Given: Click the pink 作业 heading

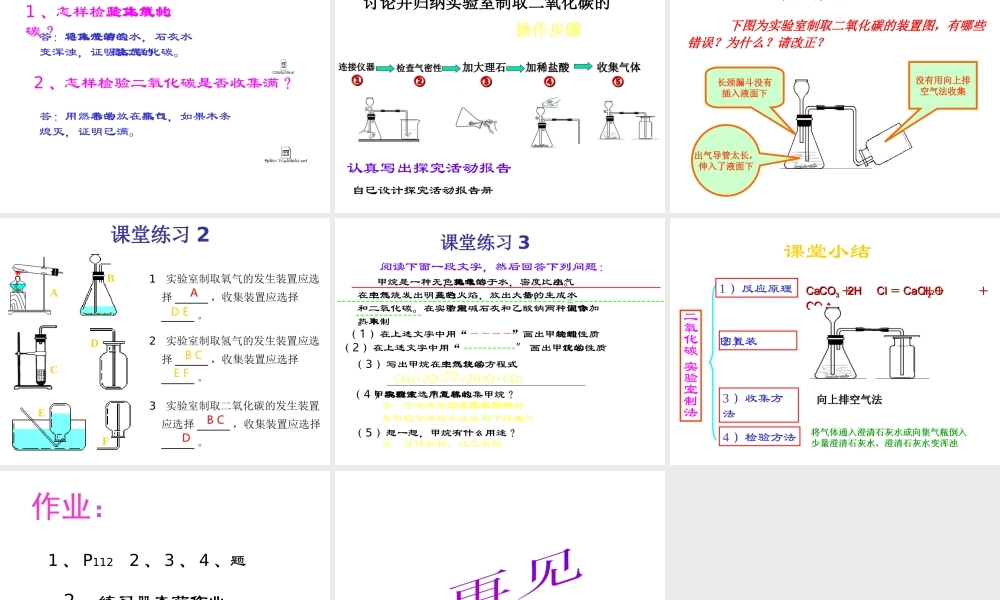Looking at the screenshot, I should point(68,506).
